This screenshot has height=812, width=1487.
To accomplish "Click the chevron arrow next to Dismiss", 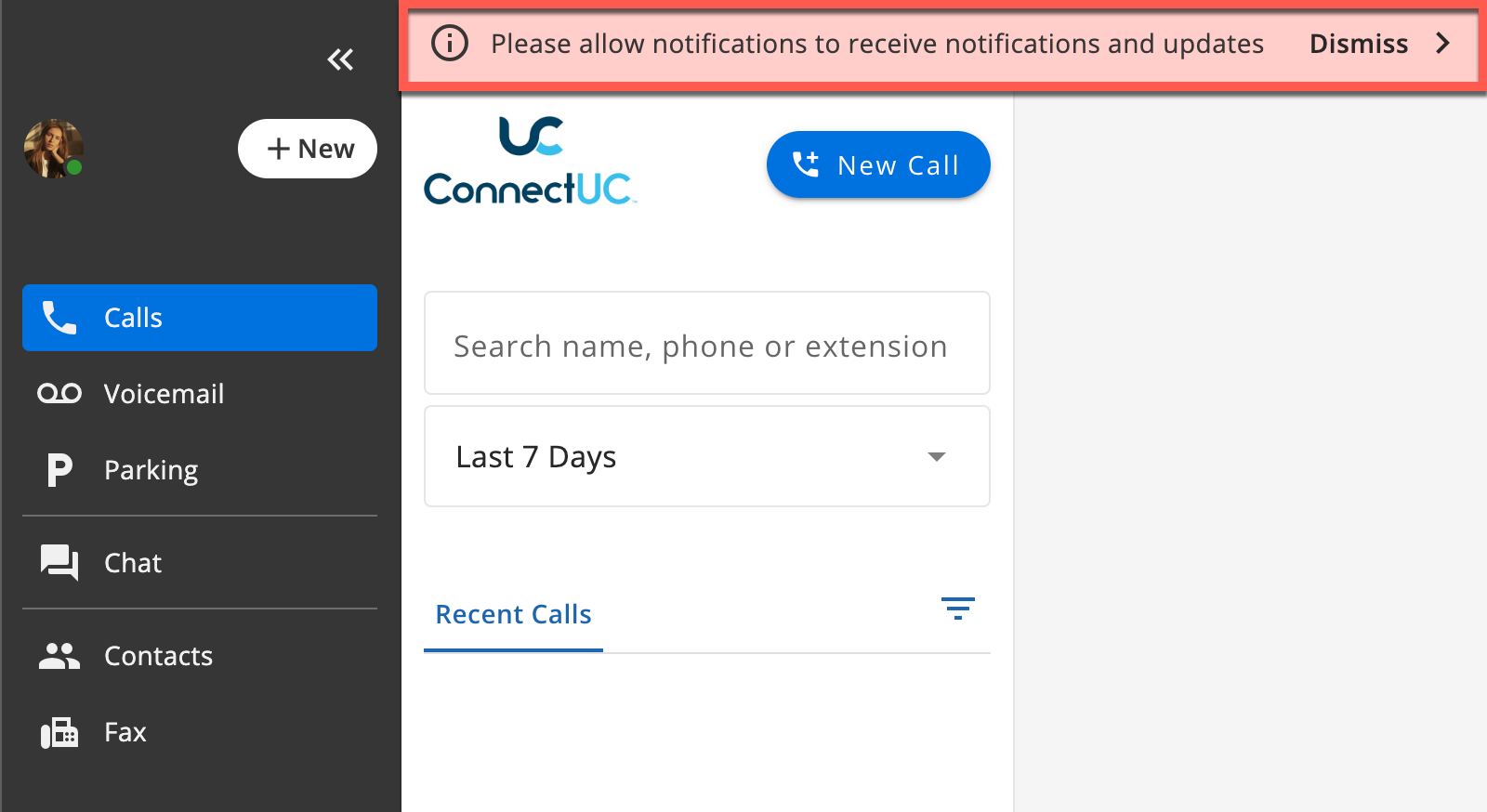I will tap(1442, 43).
